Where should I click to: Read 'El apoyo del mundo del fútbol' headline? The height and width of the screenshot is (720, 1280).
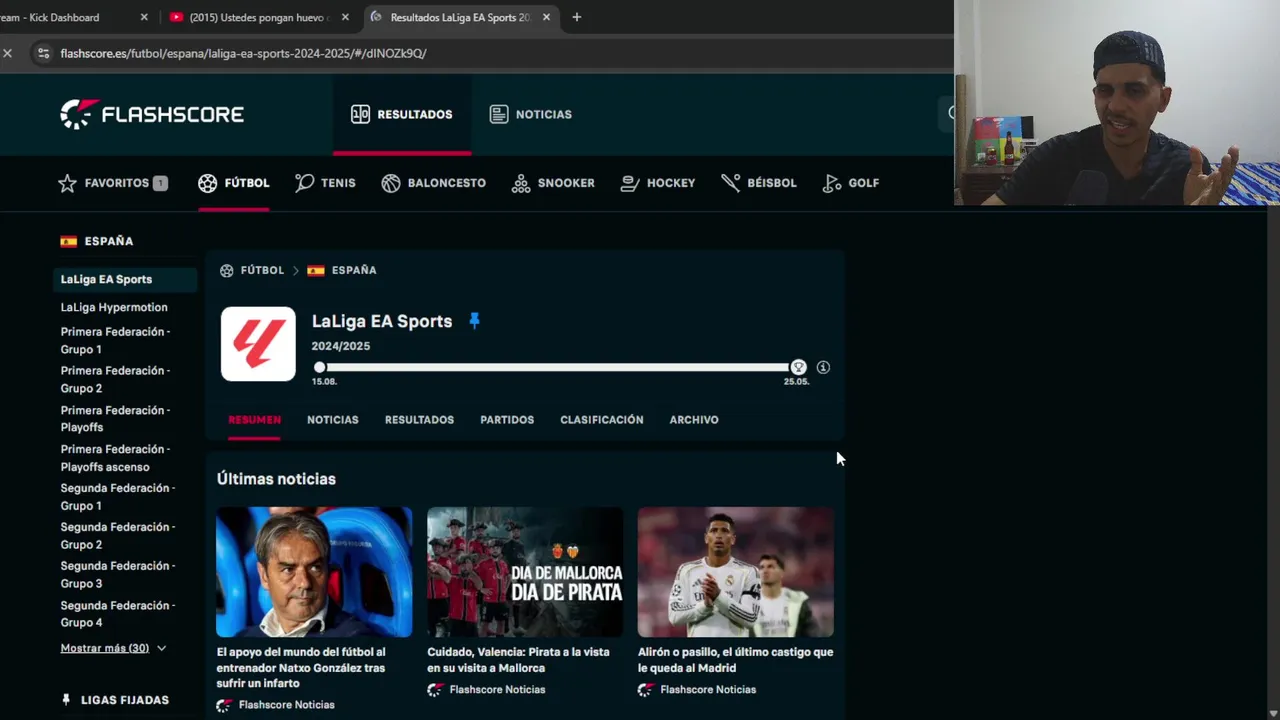(301, 667)
